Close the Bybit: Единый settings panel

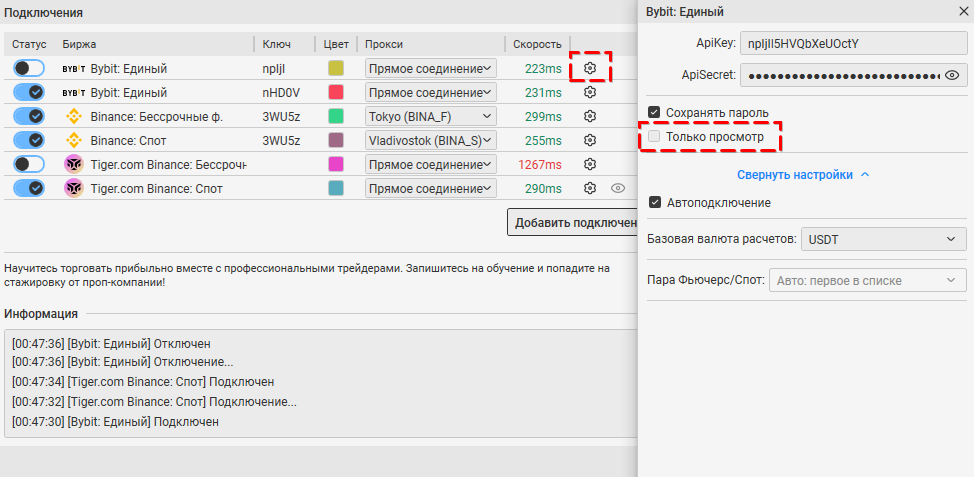click(963, 11)
